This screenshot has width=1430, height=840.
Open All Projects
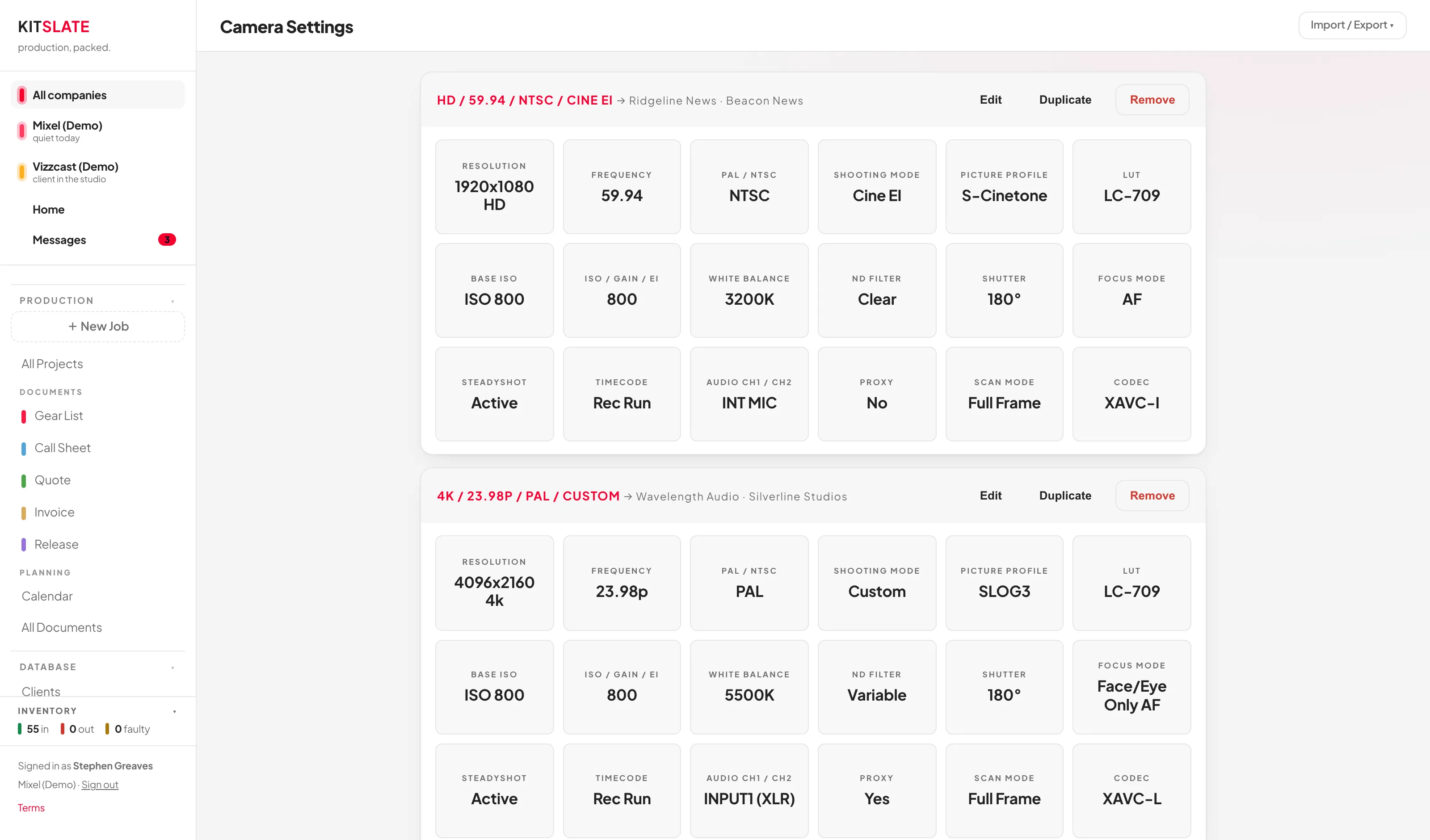pyautogui.click(x=52, y=364)
